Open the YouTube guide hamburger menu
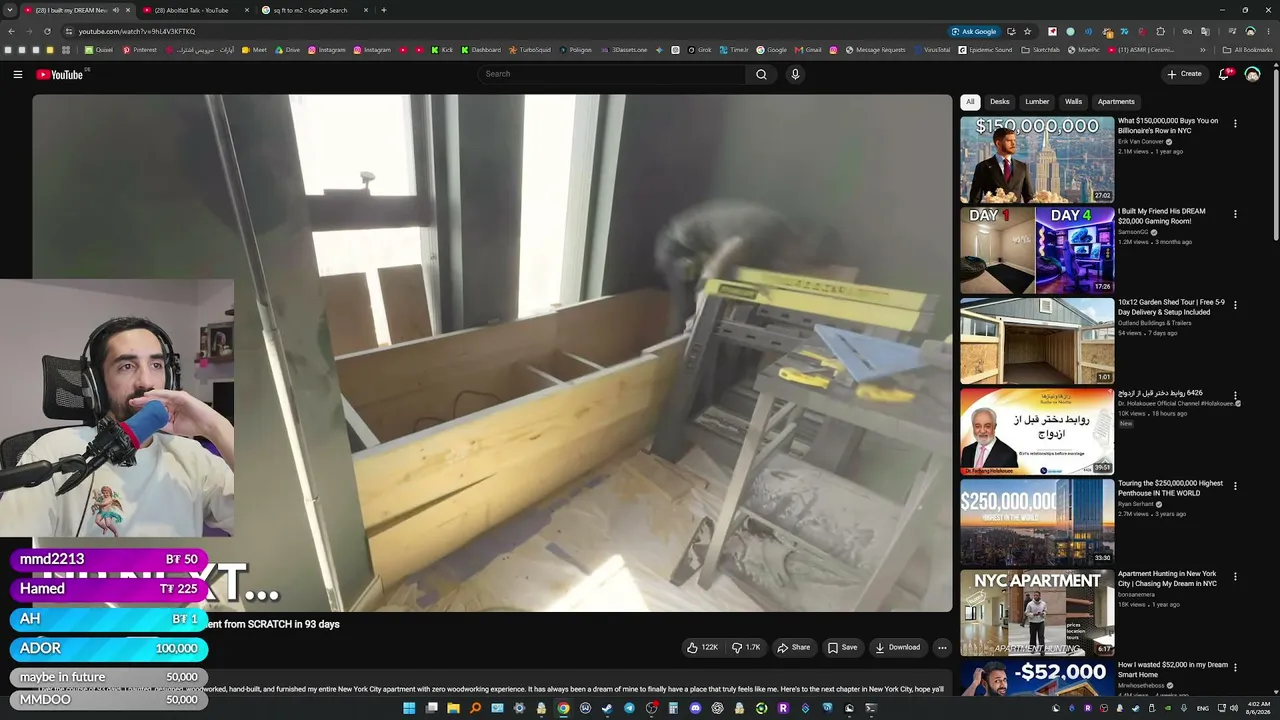The height and width of the screenshot is (720, 1280). 18,74
